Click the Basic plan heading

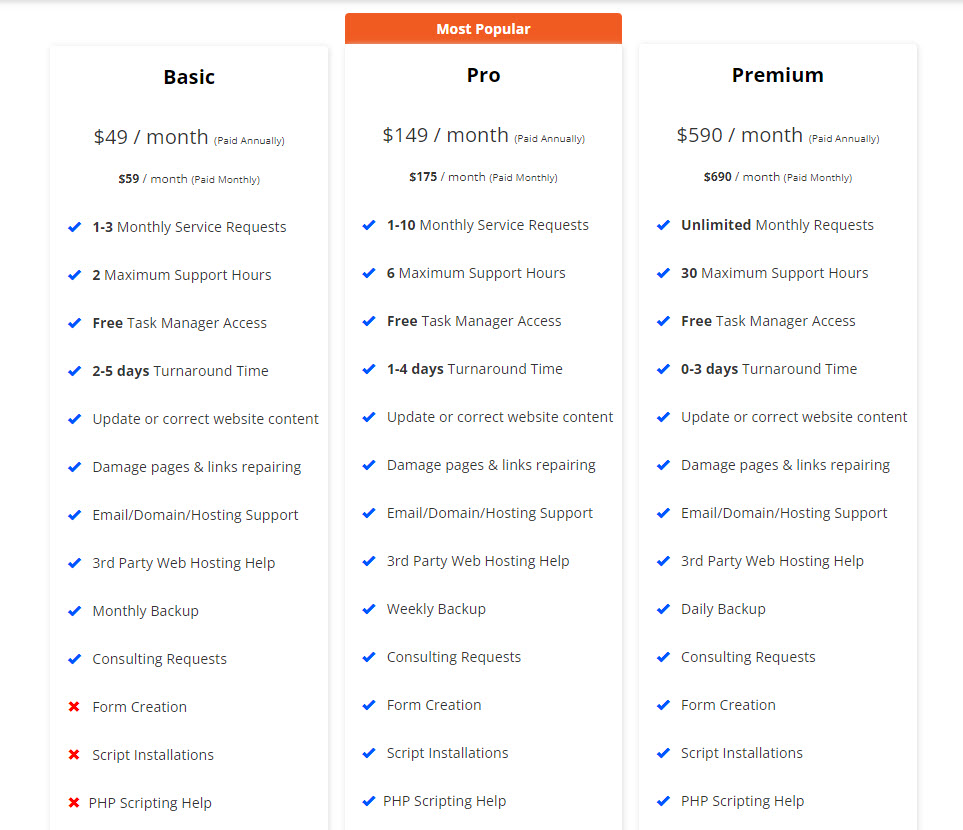(189, 77)
